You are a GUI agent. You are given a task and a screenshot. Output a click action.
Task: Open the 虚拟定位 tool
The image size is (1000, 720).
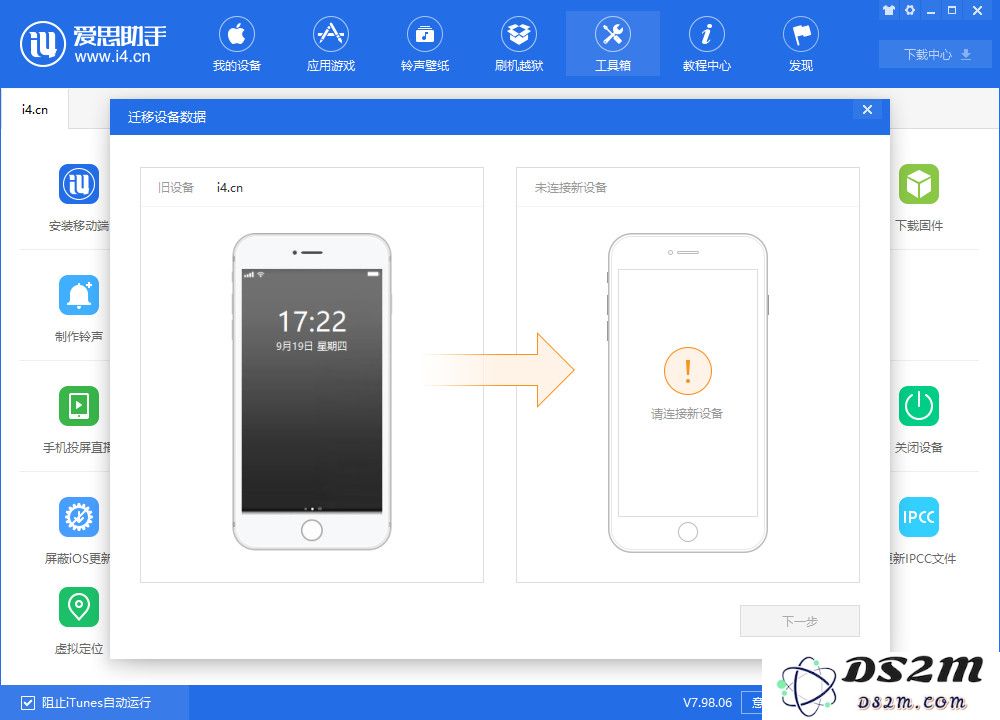(79, 607)
